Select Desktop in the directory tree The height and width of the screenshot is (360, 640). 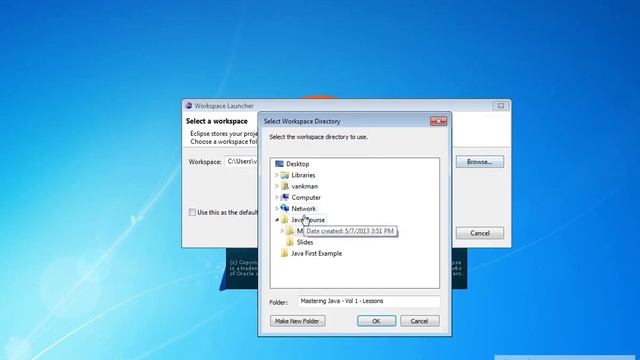(298, 164)
